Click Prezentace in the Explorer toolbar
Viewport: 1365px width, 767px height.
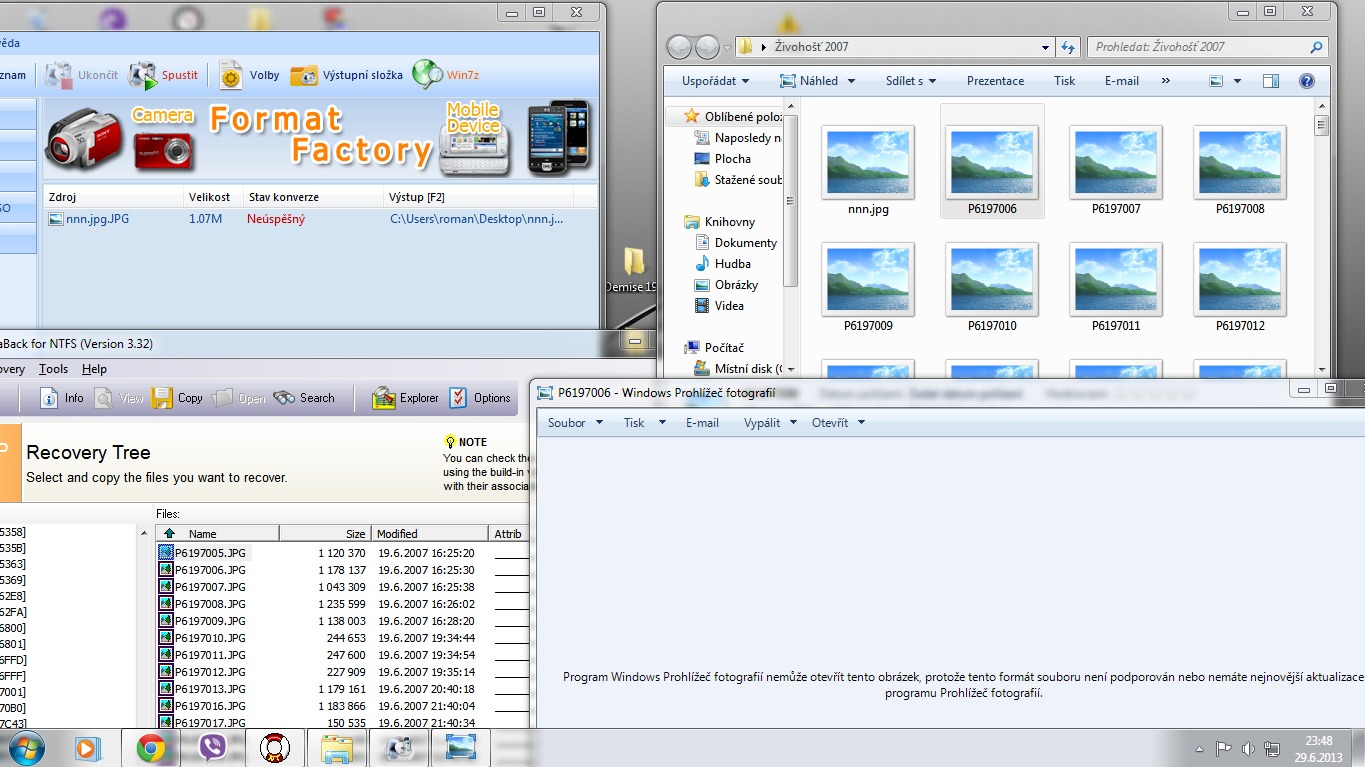click(x=995, y=81)
